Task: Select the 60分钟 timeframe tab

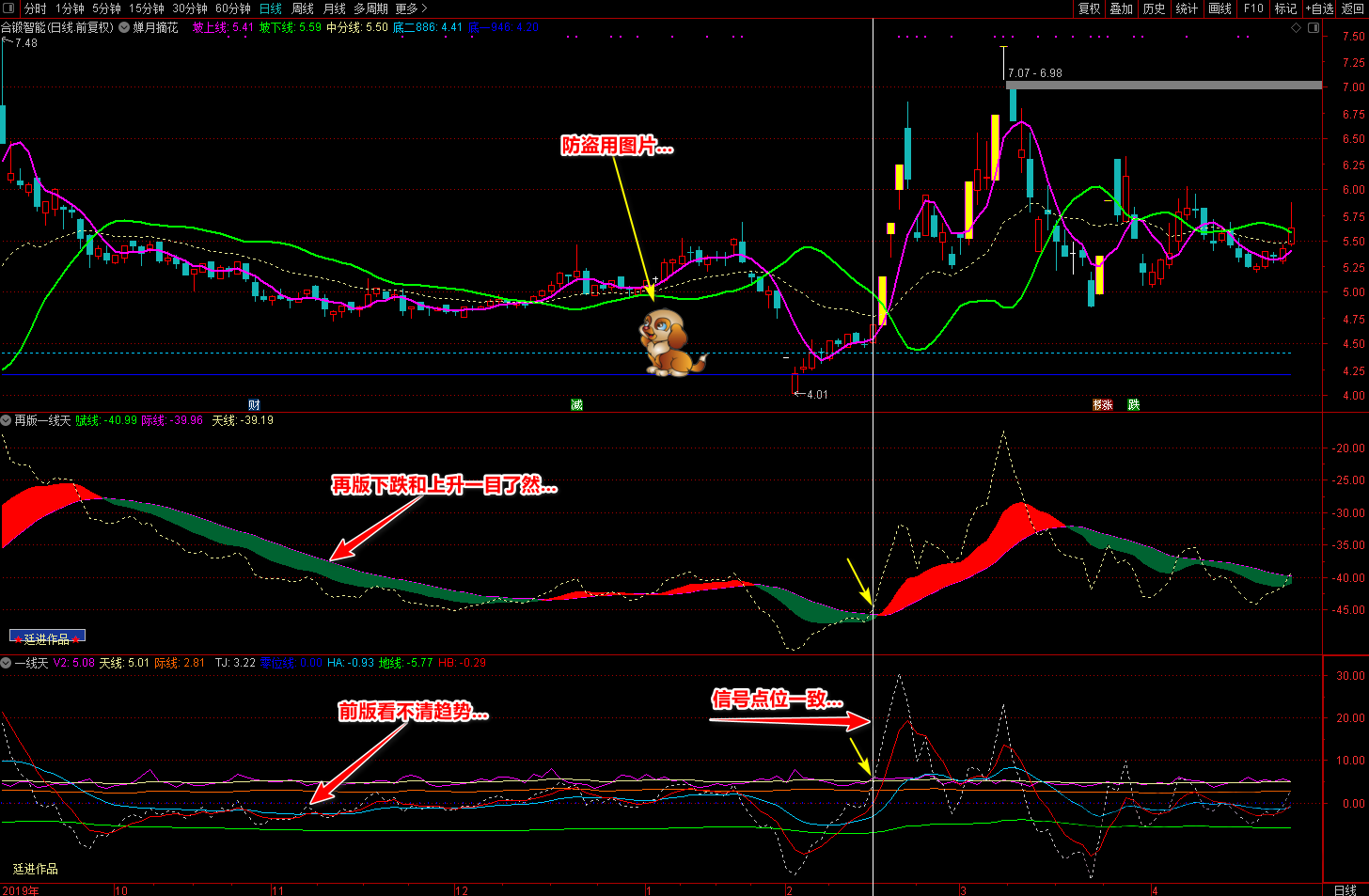Action: coord(232,8)
